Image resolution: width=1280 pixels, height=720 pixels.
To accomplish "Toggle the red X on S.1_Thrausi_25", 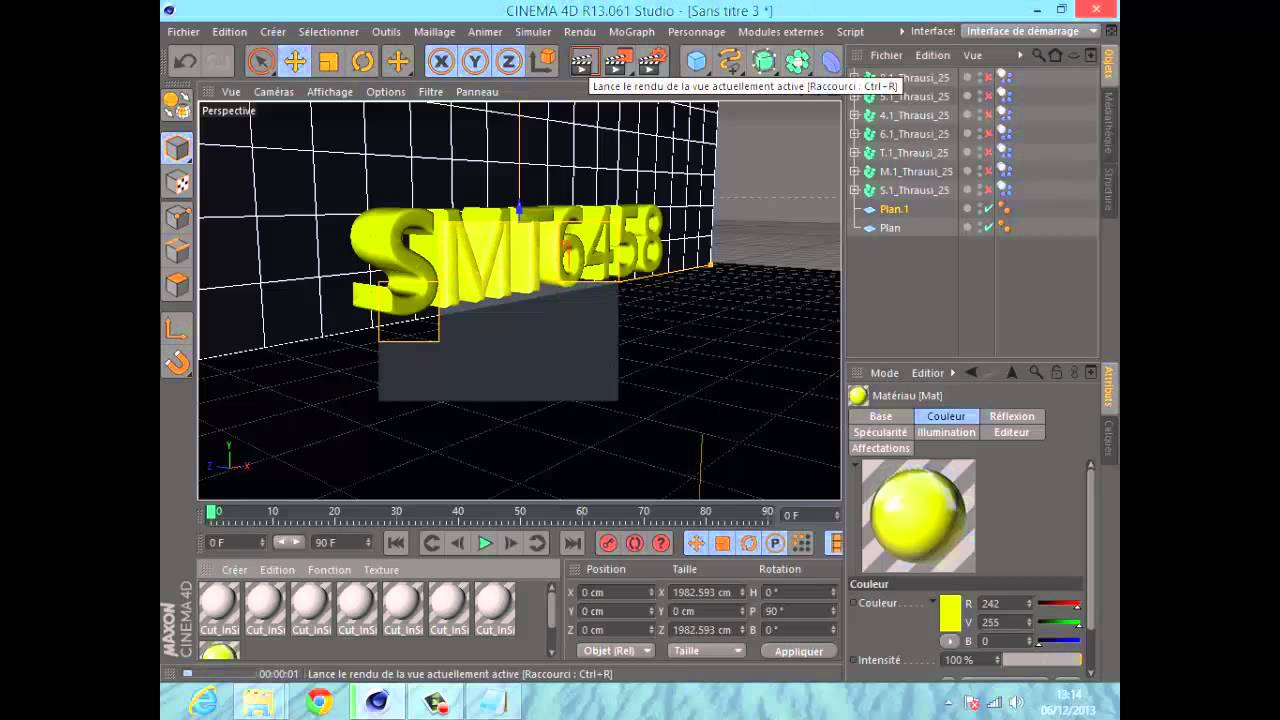I will tap(989, 190).
